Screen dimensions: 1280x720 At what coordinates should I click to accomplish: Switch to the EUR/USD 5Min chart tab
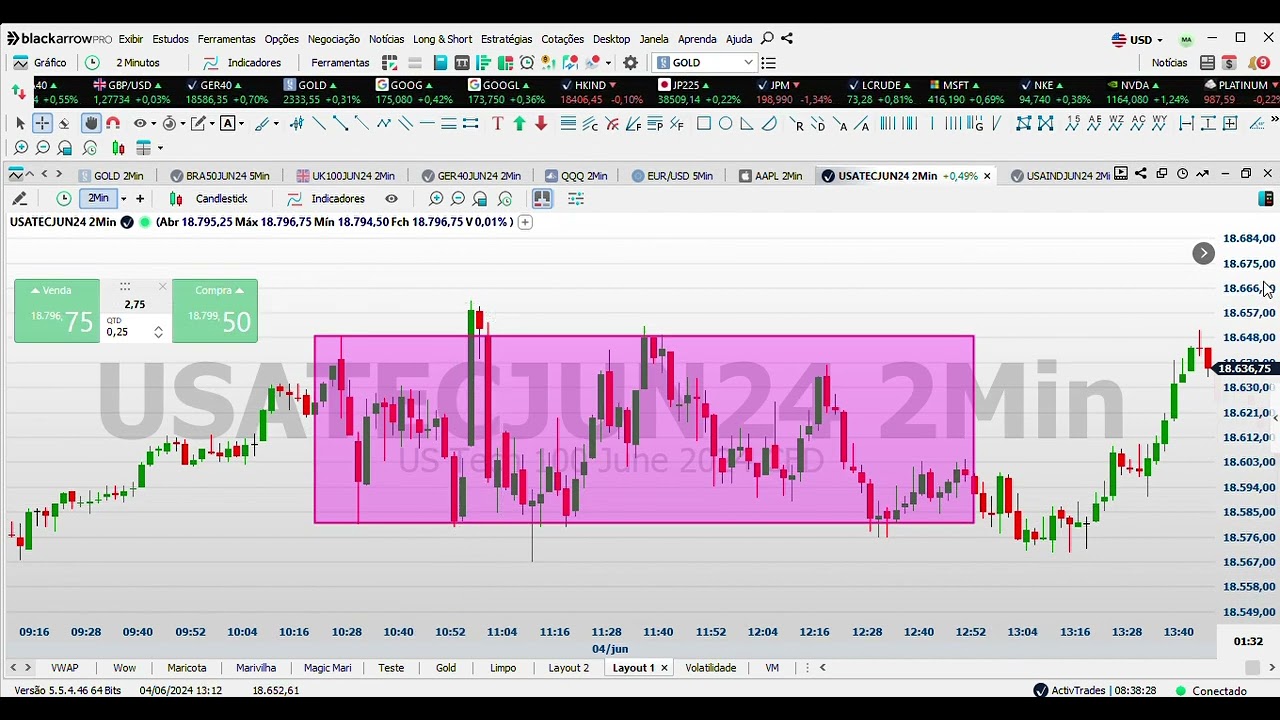tap(672, 175)
